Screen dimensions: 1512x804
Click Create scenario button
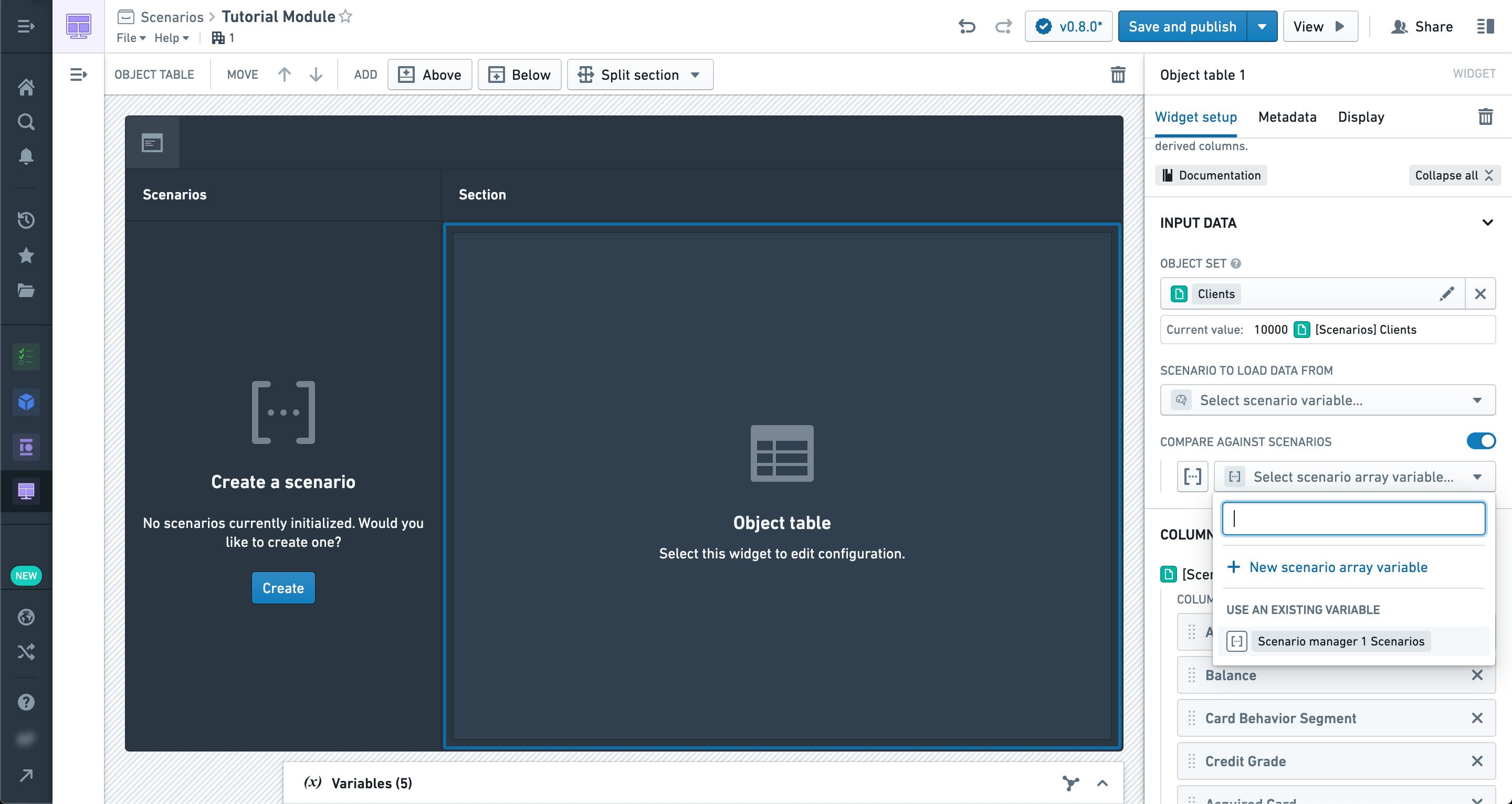[283, 588]
